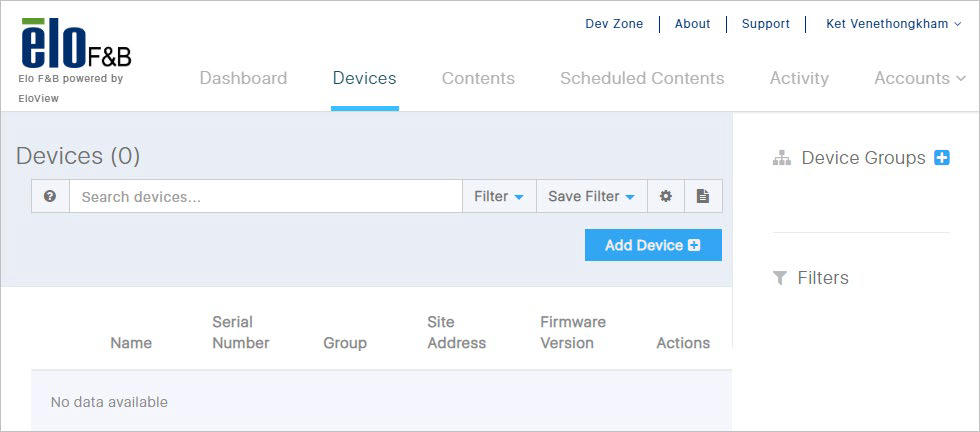
Task: Add a new device group with plus icon
Action: tap(942, 158)
